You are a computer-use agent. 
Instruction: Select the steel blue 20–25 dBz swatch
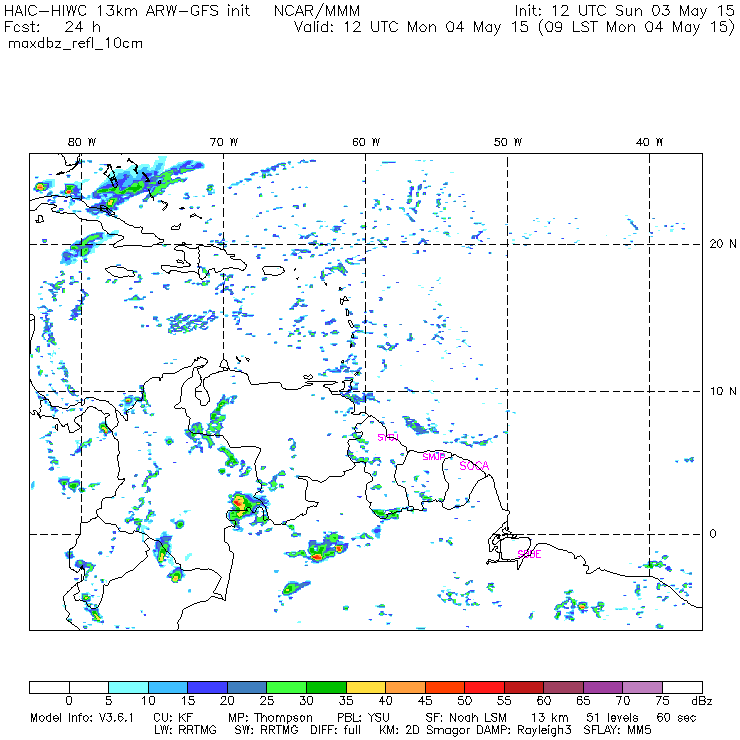[x=247, y=687]
